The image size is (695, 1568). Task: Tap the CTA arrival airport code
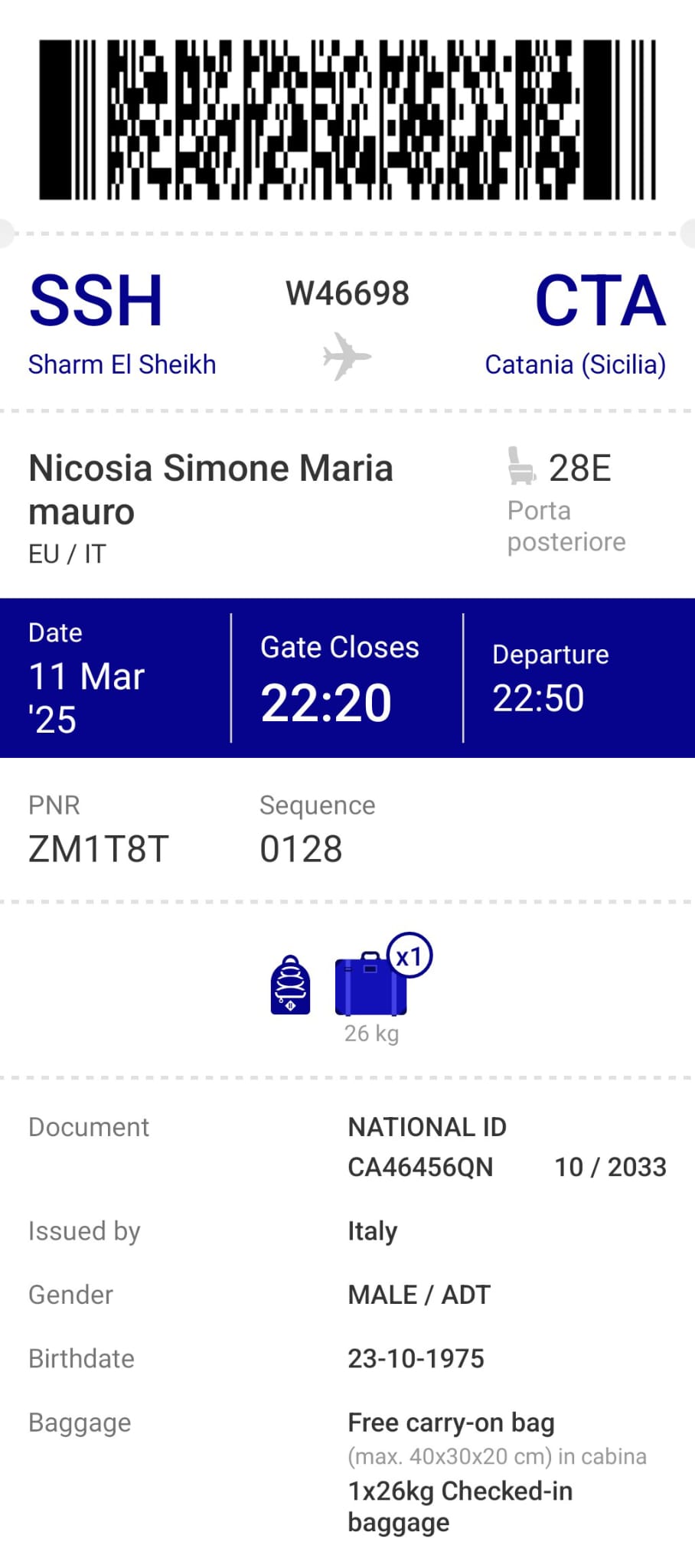pyautogui.click(x=600, y=301)
